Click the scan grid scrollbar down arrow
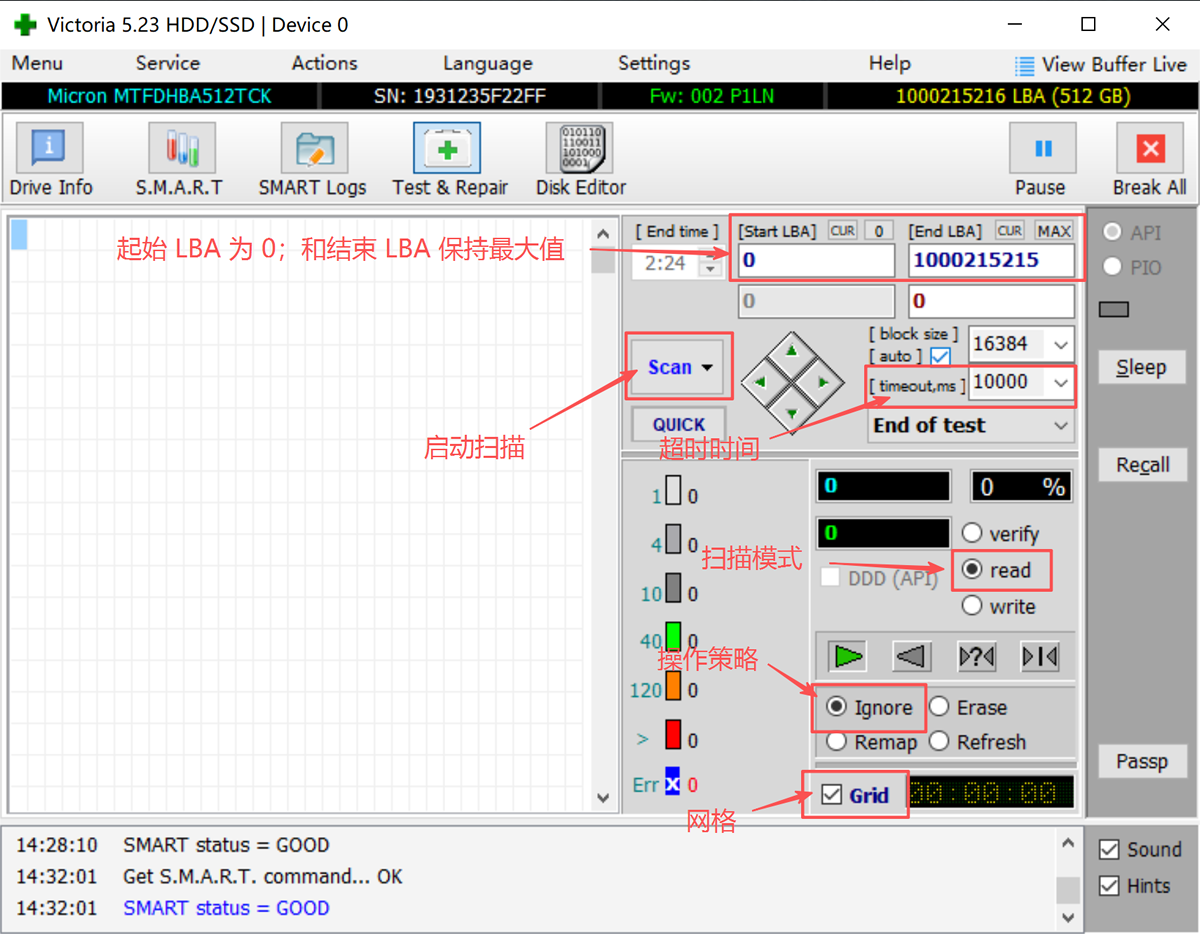This screenshot has width=1200, height=934. [603, 797]
